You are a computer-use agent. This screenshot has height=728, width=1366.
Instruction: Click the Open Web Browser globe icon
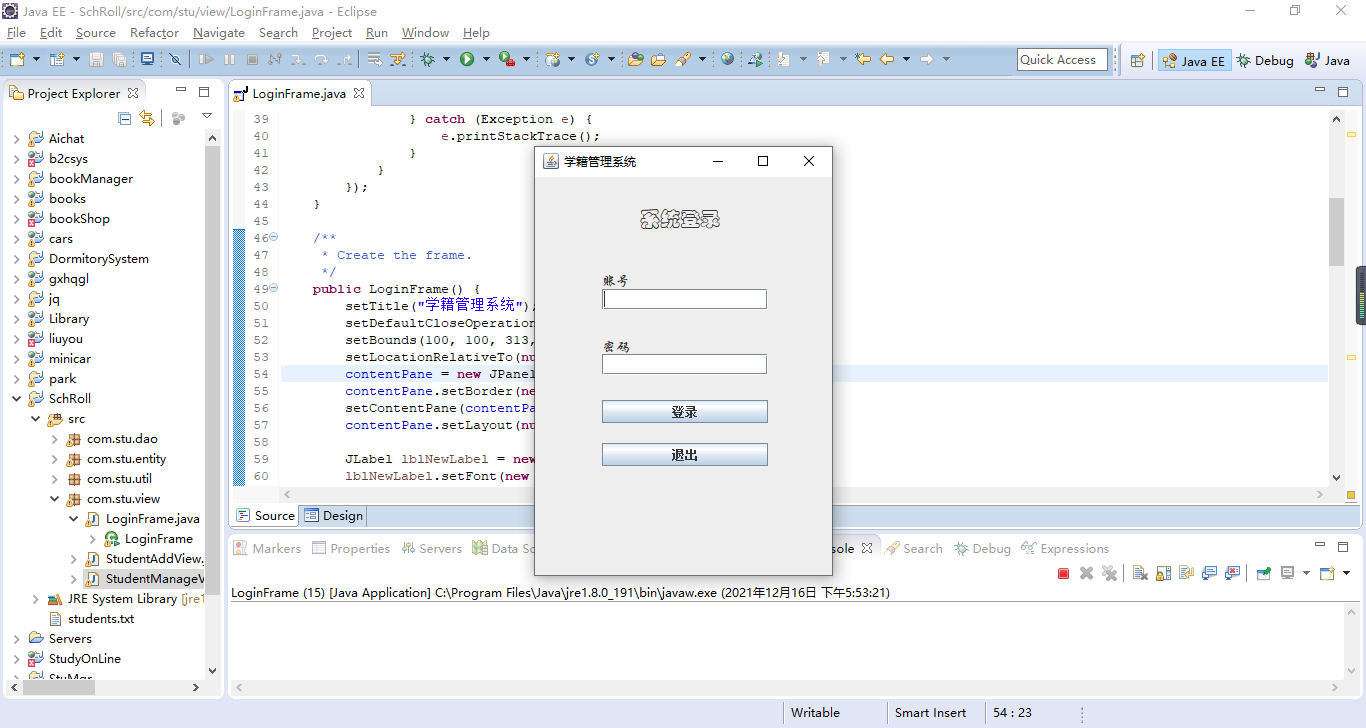click(727, 60)
